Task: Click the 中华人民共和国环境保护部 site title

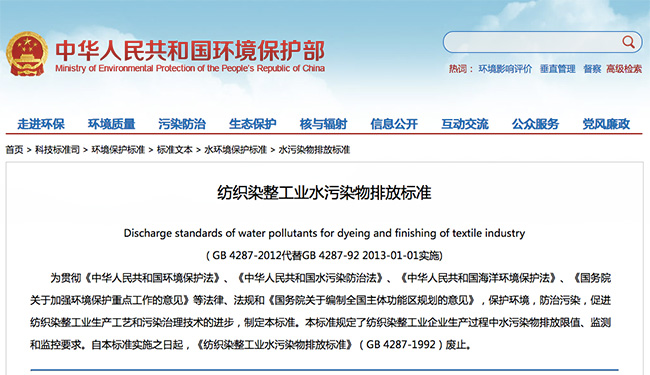Action: pos(190,50)
